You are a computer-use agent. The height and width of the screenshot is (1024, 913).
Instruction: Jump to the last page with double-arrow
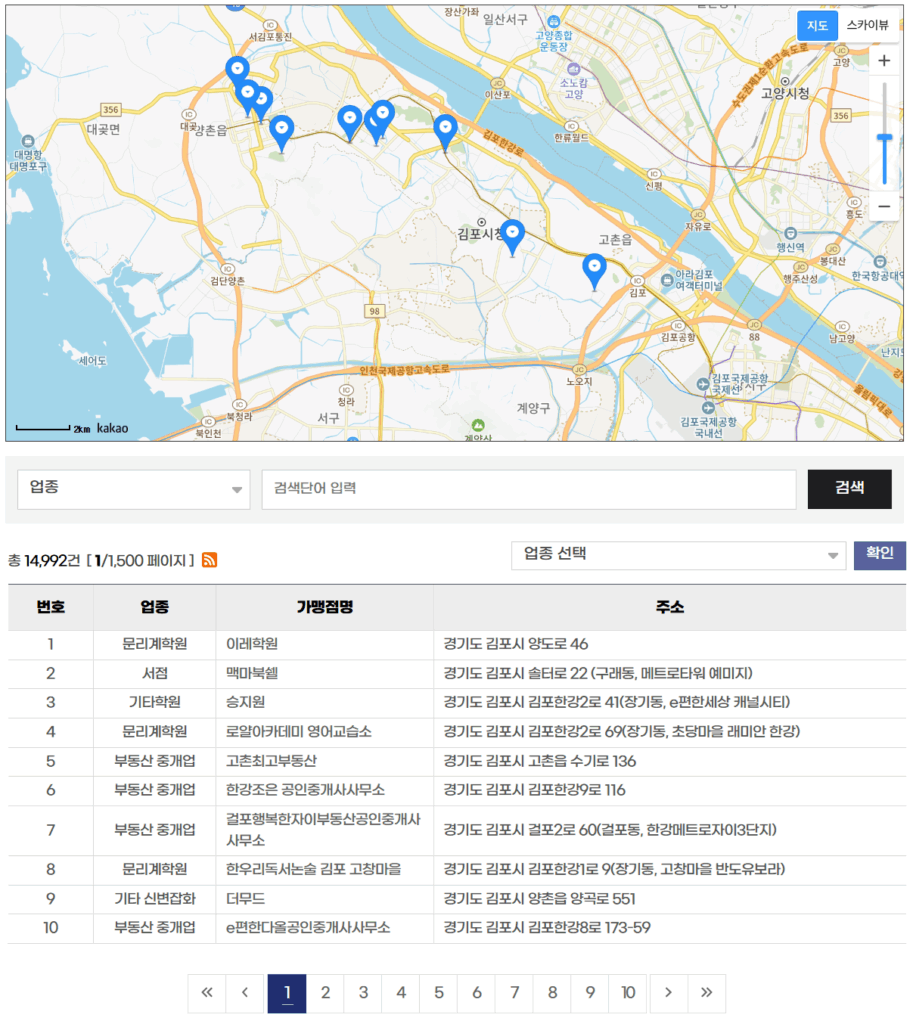(x=706, y=993)
